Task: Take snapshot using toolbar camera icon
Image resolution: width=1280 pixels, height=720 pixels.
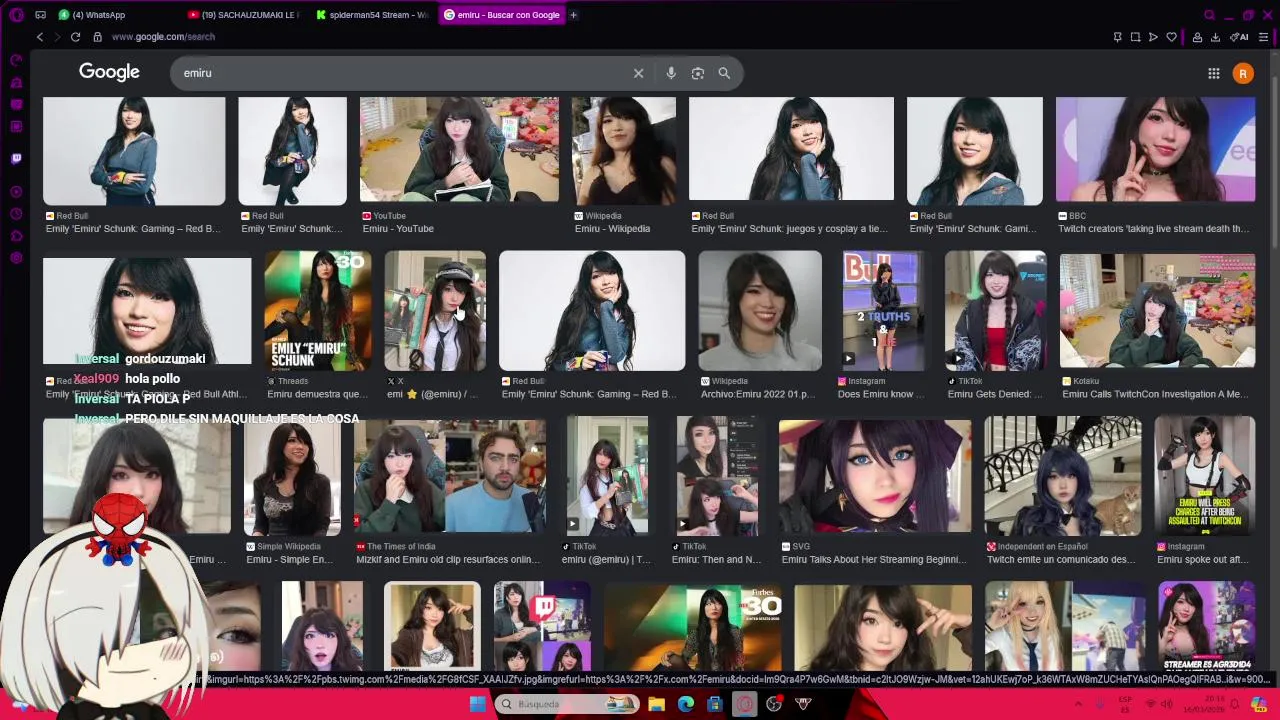Action: (1135, 37)
